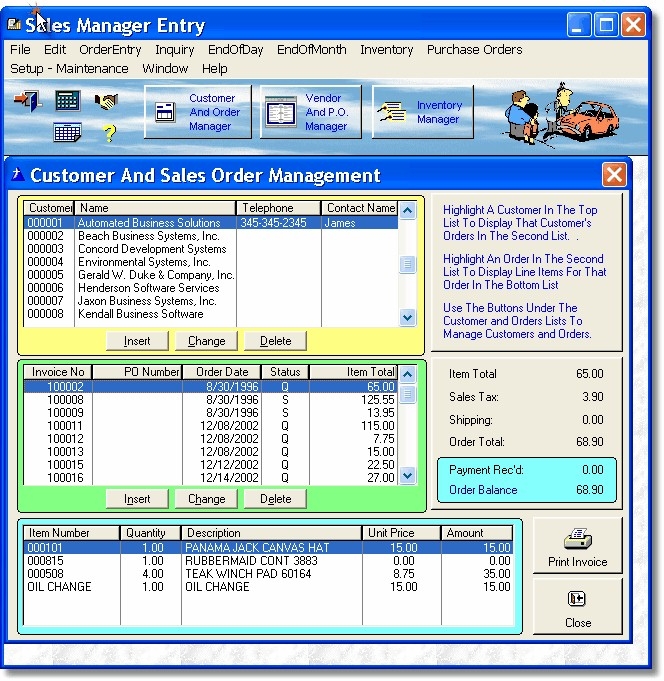Select line item RUBBERMAID CONT 3883
This screenshot has width=664, height=681.
click(268, 561)
